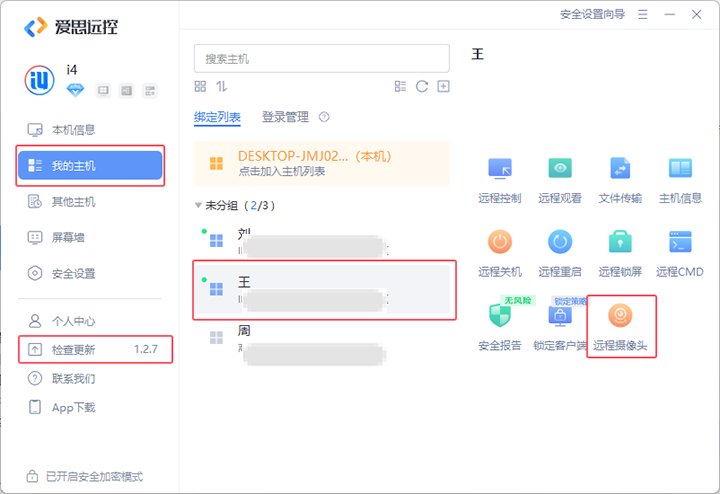Click the 爱思远控 logo

[71, 27]
